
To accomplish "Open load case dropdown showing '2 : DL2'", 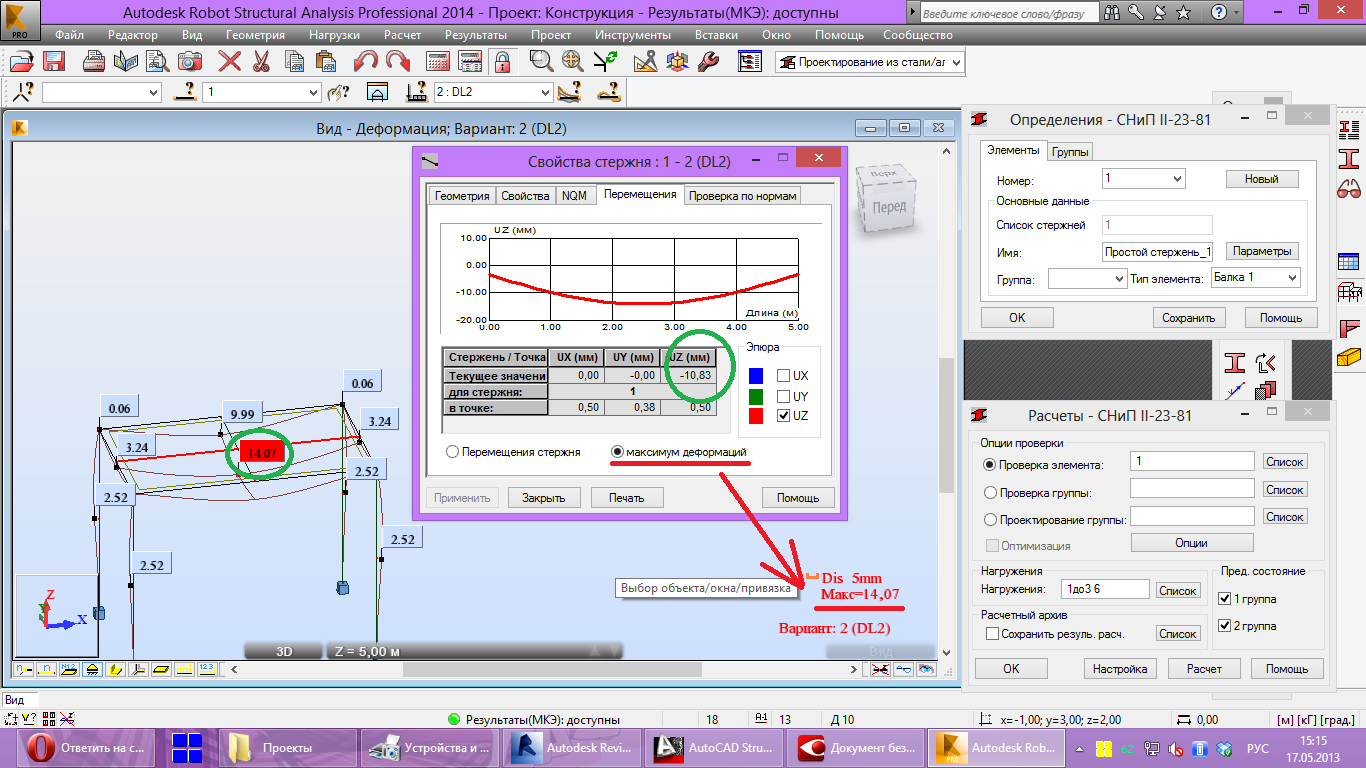I will (493, 92).
